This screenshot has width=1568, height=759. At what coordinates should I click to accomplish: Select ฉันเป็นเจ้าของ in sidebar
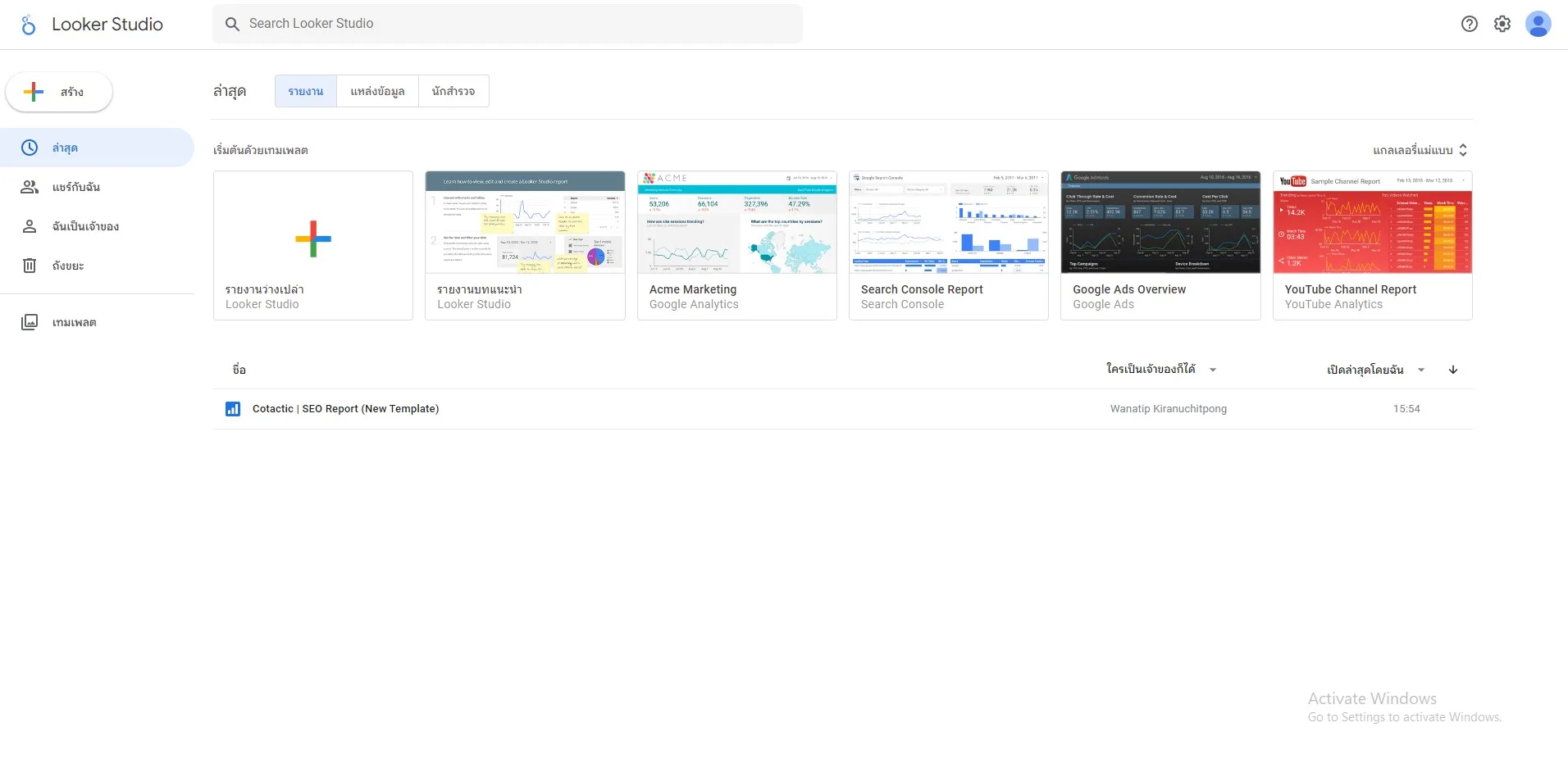click(x=84, y=226)
